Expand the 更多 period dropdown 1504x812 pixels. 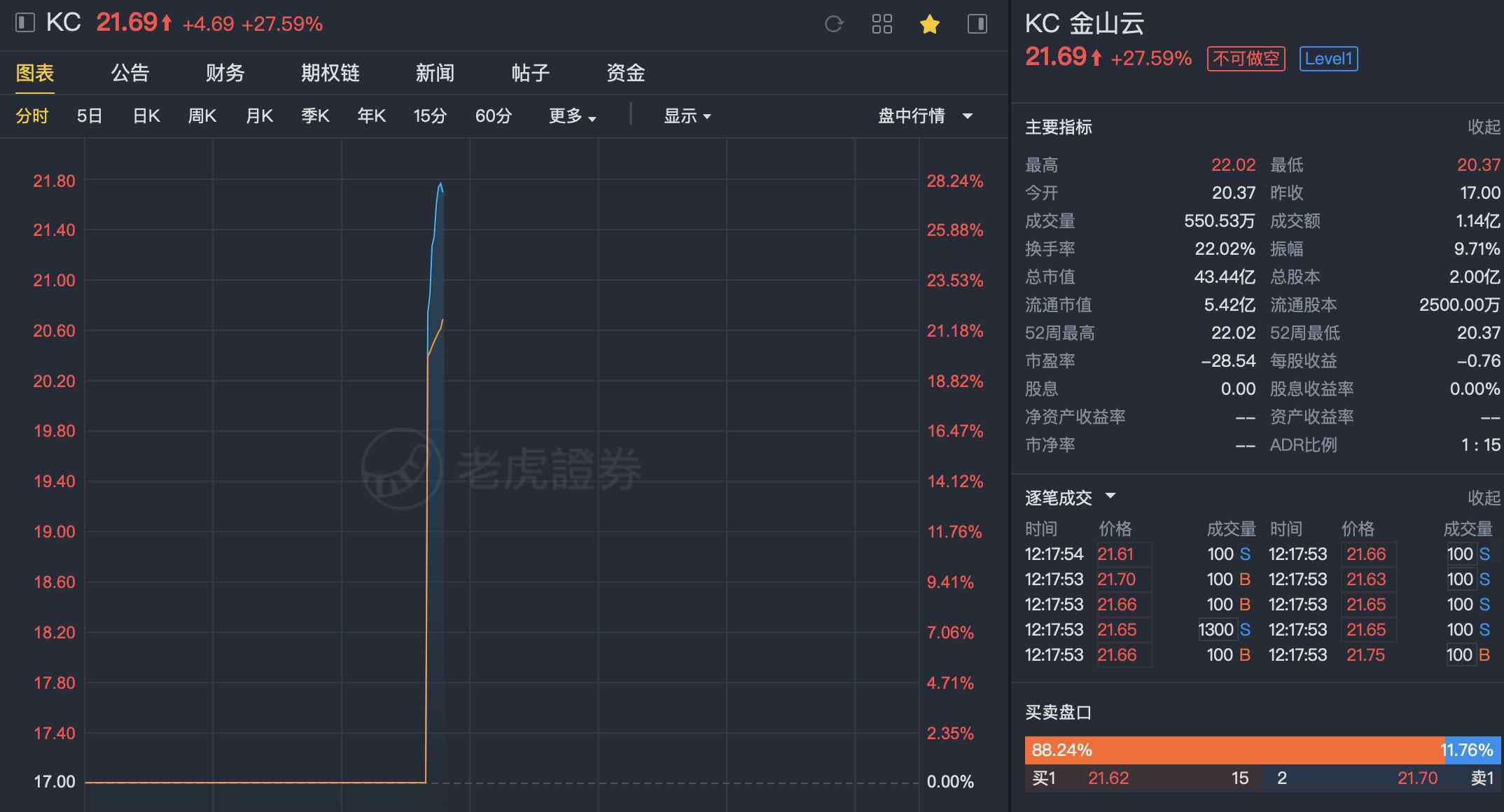573,116
